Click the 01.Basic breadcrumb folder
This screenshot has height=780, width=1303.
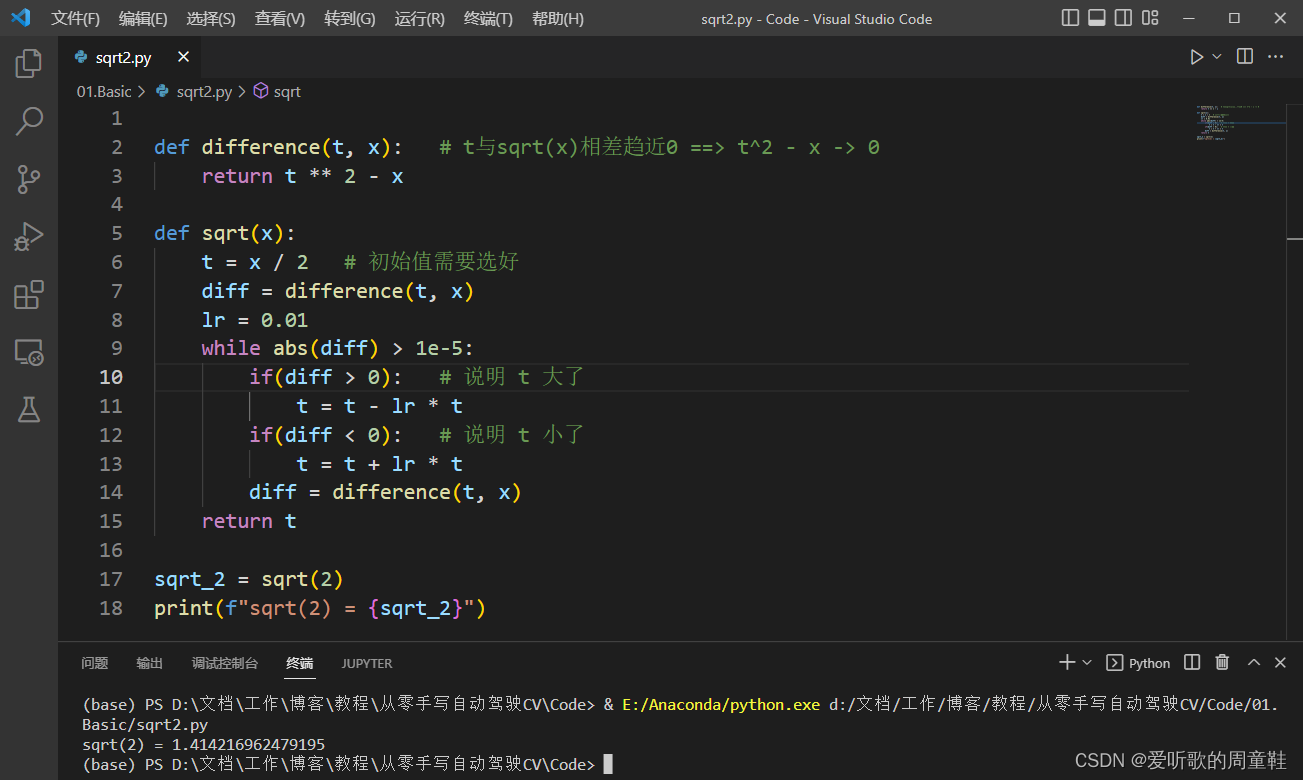tap(104, 91)
